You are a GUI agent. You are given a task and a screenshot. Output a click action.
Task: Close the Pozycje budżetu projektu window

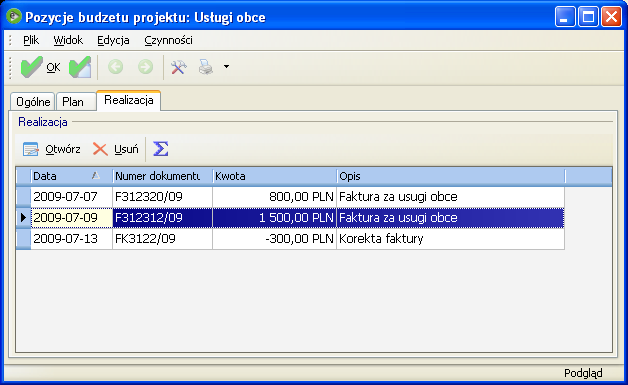612,17
